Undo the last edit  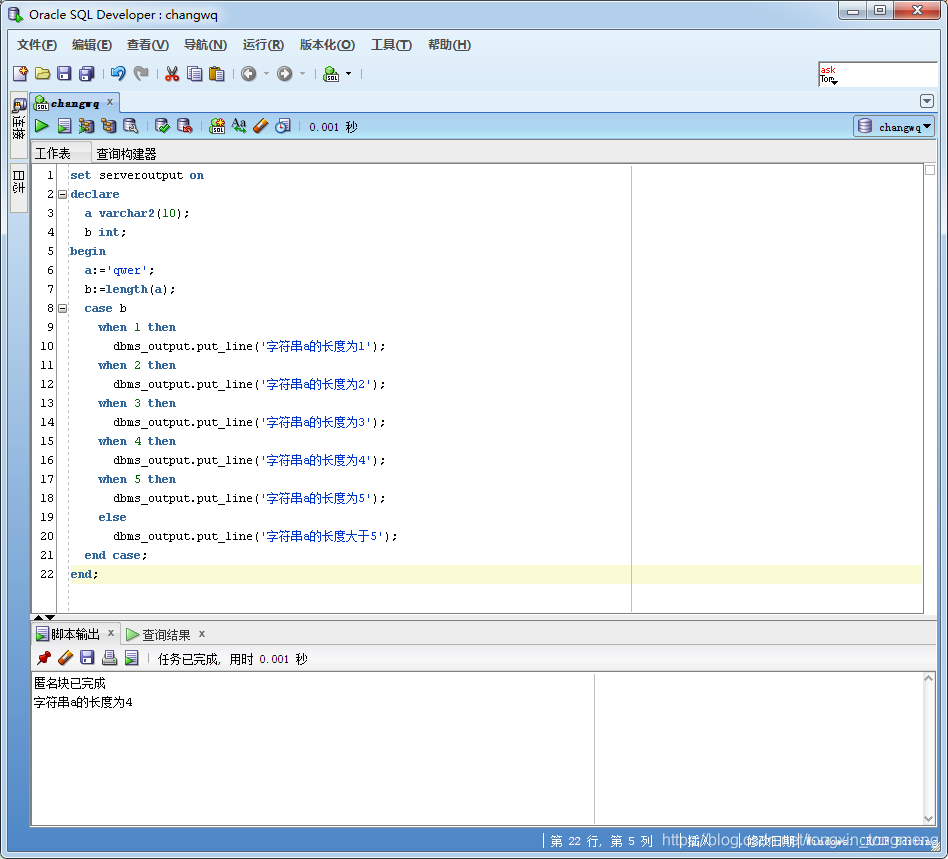click(x=118, y=74)
